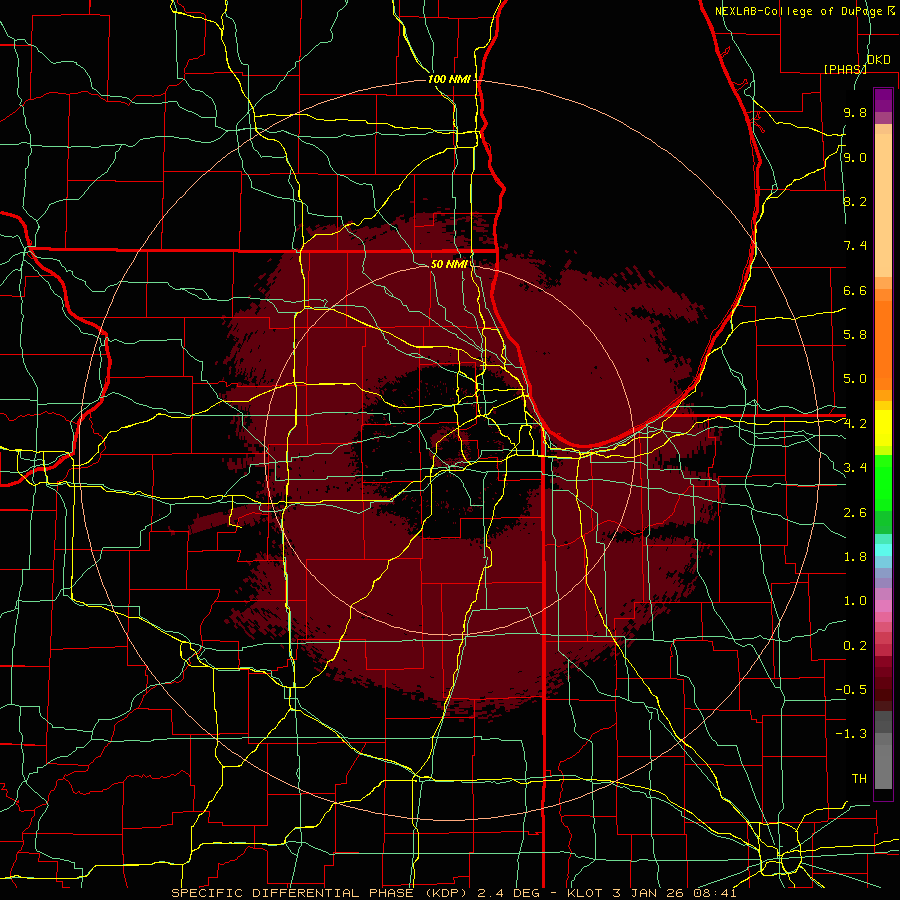Pick the gray segment near TH
Image resolution: width=900 pixels, height=900 pixels.
click(x=883, y=767)
